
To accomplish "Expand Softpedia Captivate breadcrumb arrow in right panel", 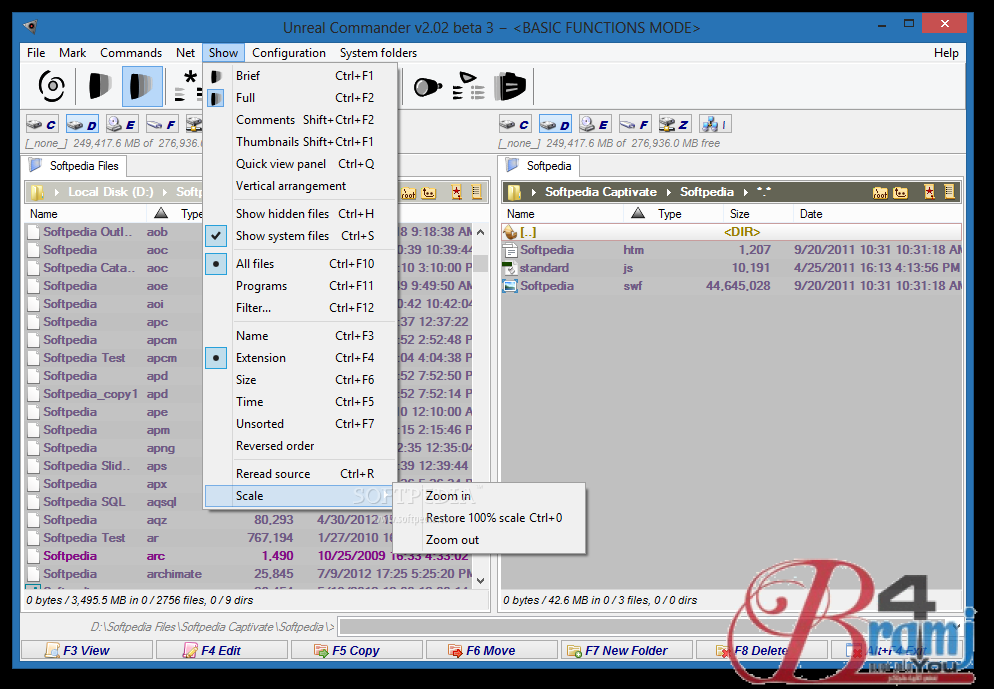I will (x=535, y=192).
